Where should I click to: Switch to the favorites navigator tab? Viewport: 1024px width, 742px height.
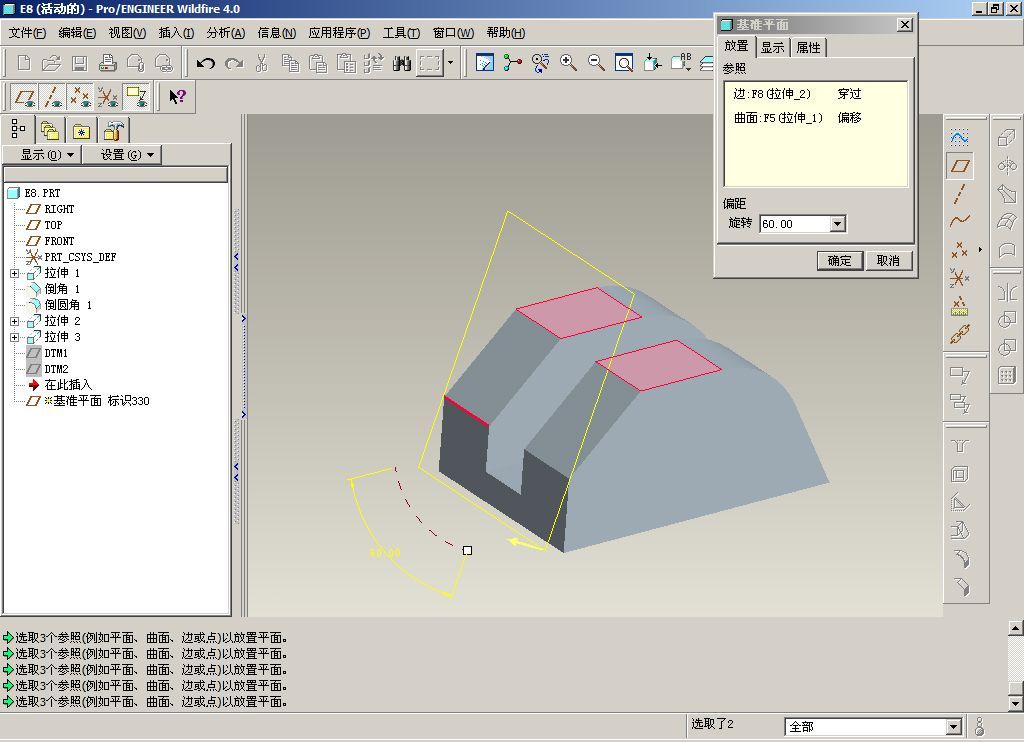(81, 130)
